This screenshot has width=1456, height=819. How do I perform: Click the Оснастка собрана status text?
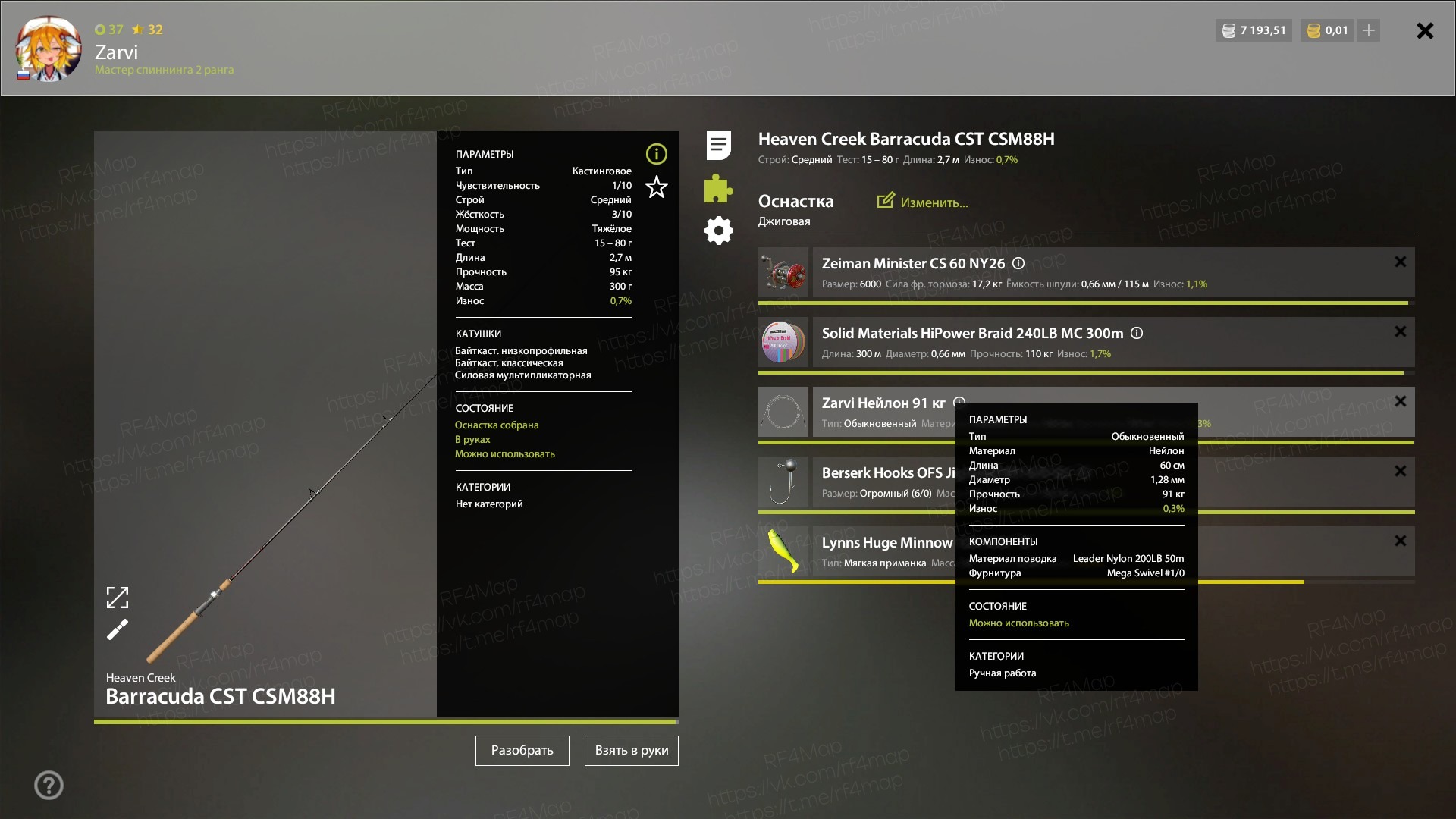click(x=497, y=425)
